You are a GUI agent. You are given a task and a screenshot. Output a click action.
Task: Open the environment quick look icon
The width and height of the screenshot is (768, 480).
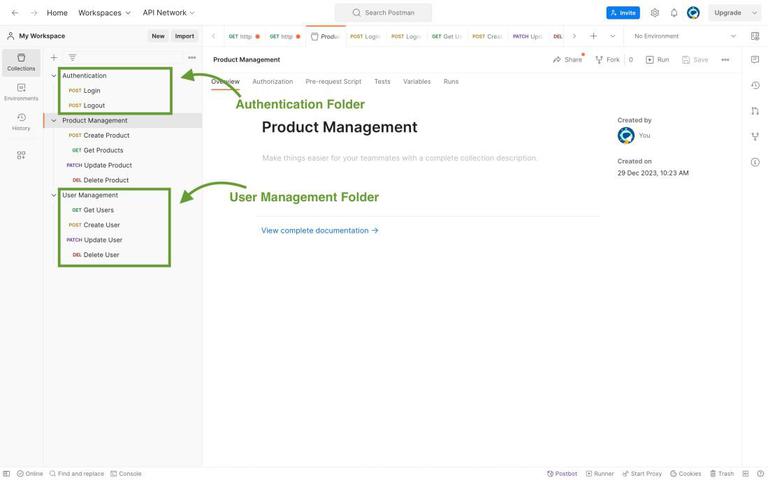[755, 36]
